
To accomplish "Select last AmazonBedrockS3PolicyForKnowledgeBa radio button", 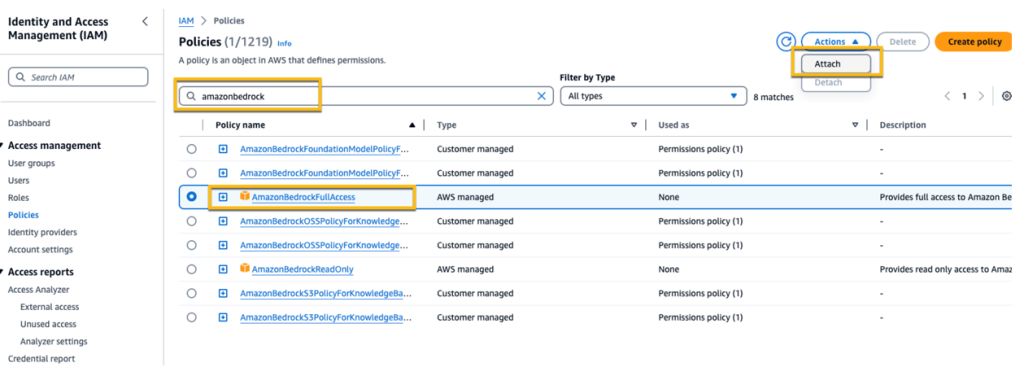I will [191, 317].
